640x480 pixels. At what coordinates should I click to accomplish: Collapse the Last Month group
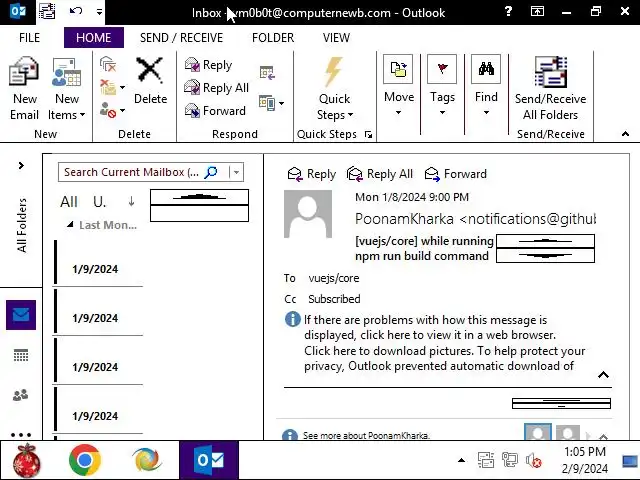tap(70, 224)
